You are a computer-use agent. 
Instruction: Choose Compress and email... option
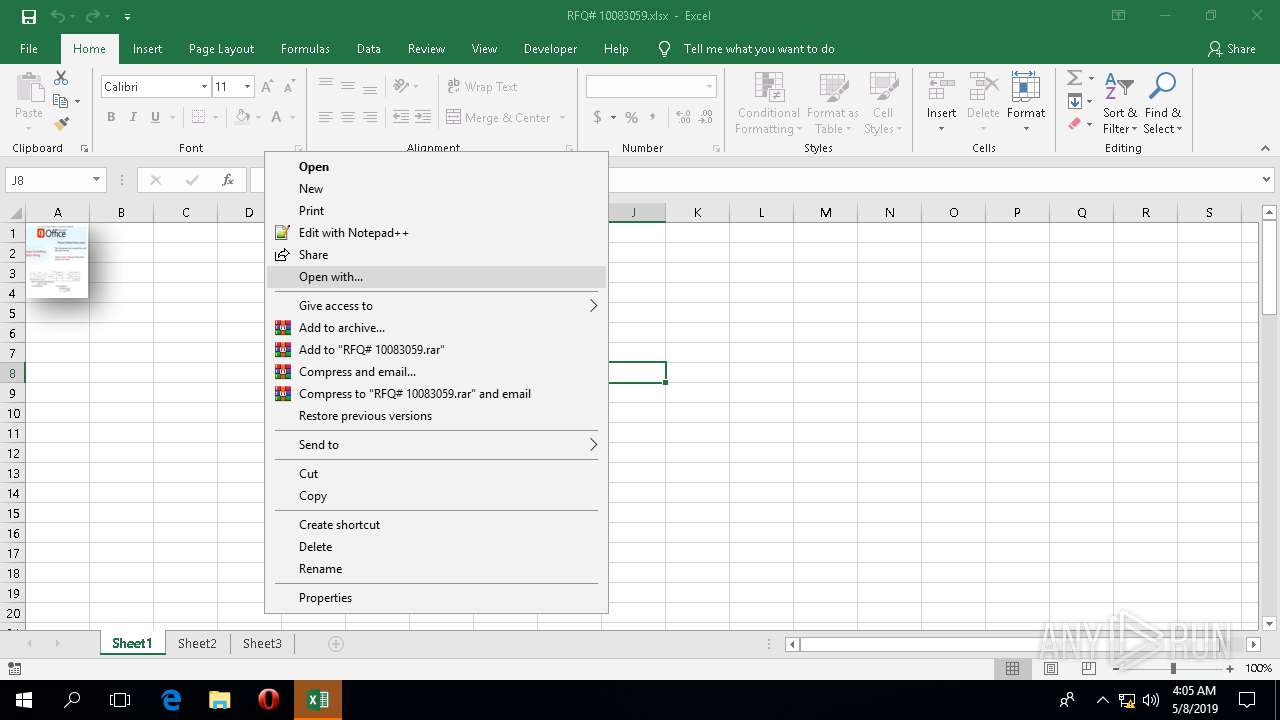point(436,372)
